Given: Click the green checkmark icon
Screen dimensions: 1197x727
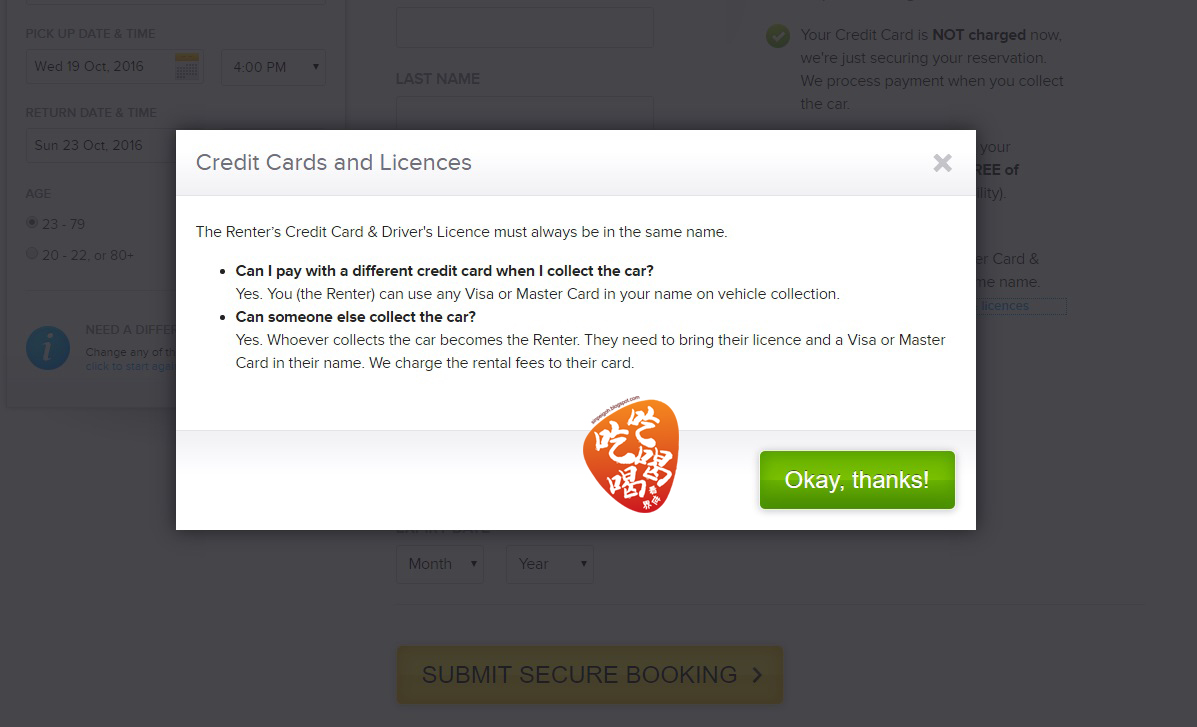Looking at the screenshot, I should click(x=778, y=36).
